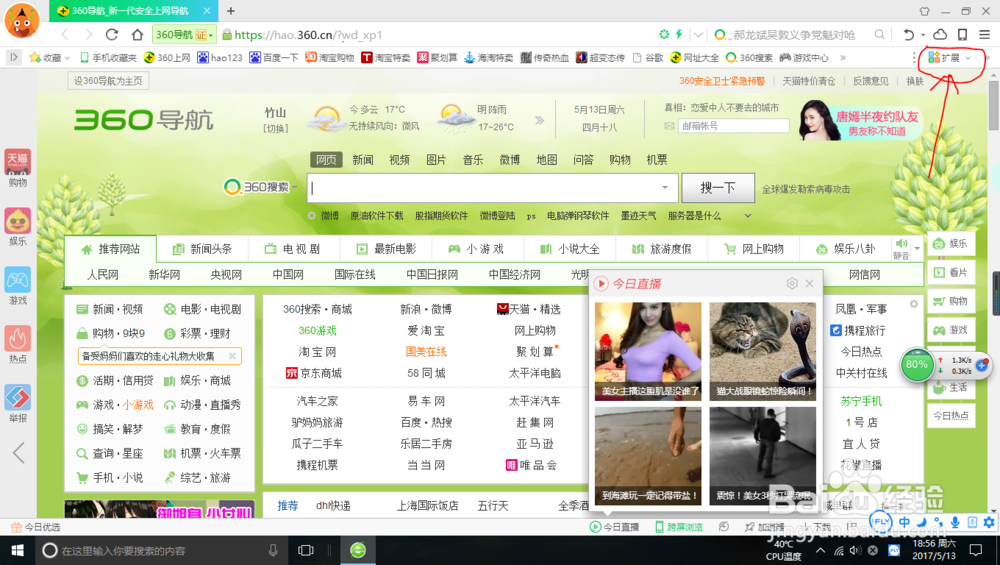The image size is (1000, 565).
Task: Close the 今日直播 popup
Action: (x=809, y=283)
